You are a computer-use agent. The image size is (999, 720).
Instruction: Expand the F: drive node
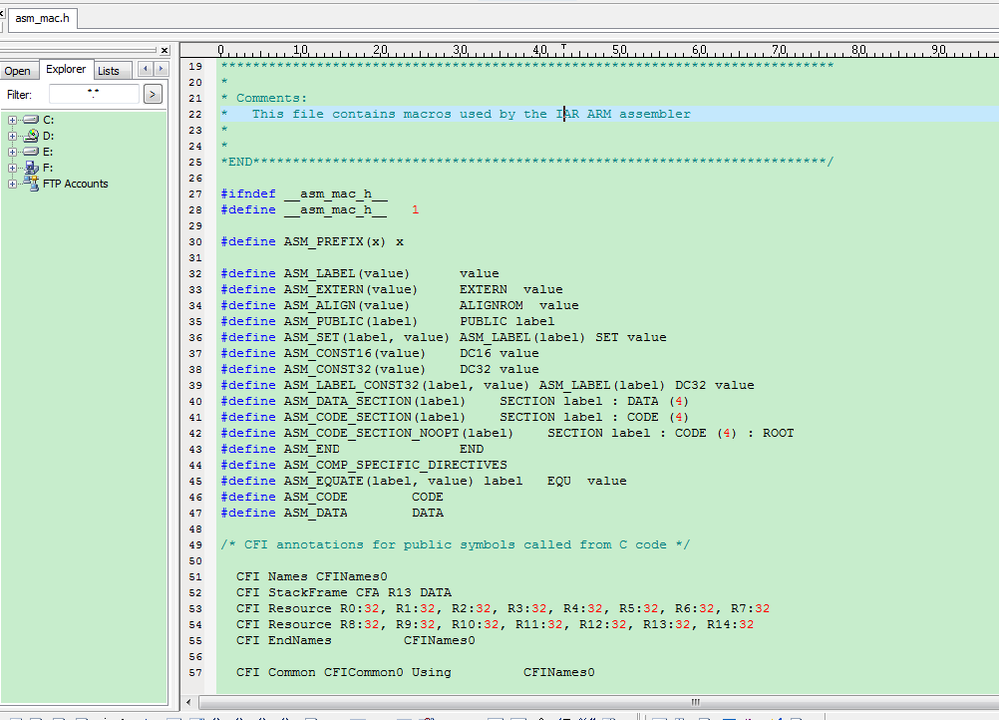[12, 168]
